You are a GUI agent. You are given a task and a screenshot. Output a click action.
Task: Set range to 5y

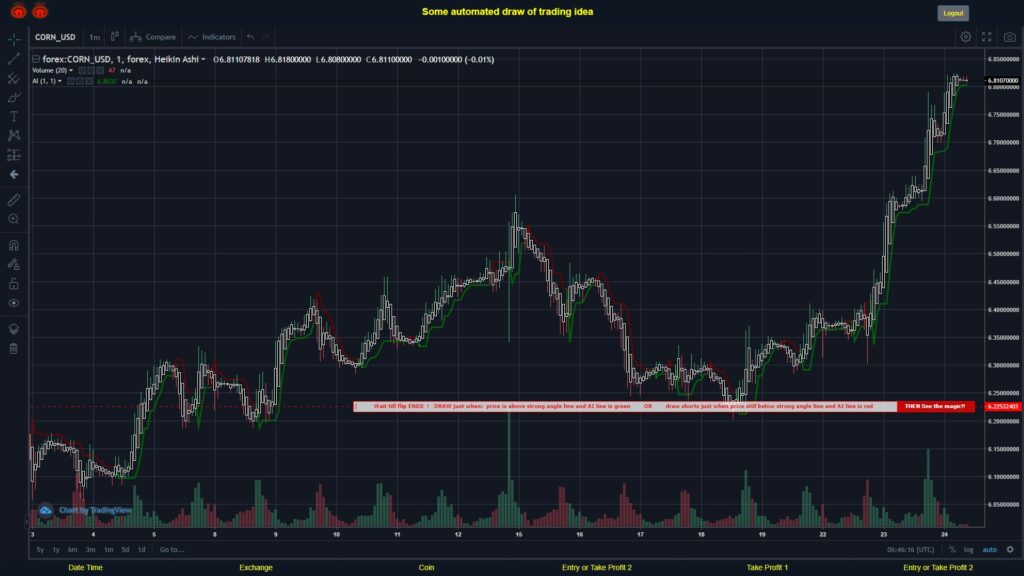coord(40,550)
